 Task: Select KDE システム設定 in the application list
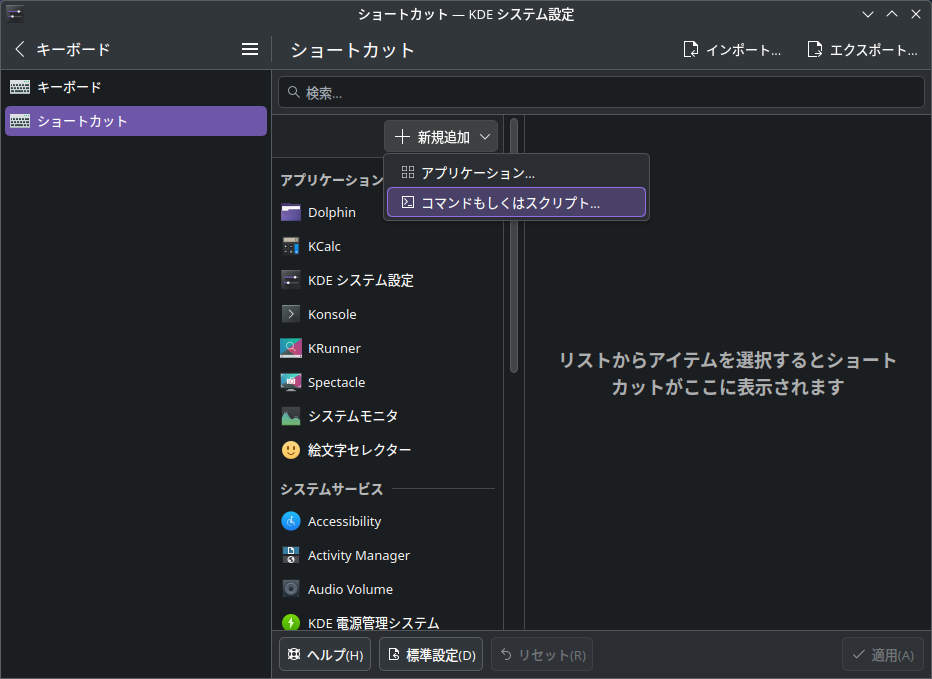click(x=388, y=280)
